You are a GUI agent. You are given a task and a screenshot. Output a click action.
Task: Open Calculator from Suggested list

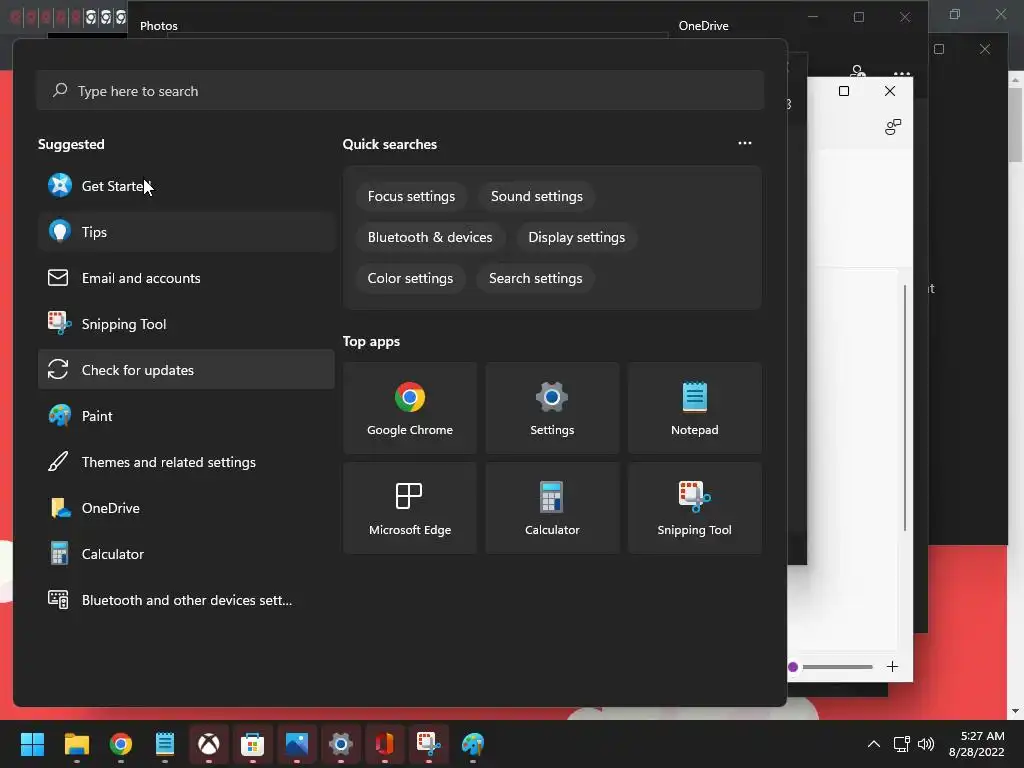[186, 554]
